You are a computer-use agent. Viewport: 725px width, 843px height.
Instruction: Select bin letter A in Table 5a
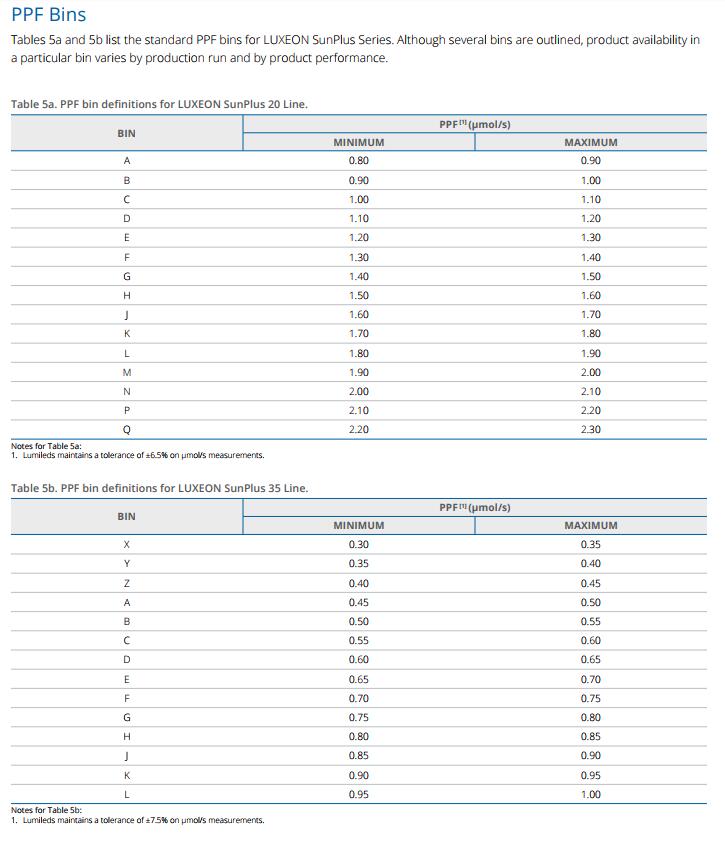coord(127,161)
